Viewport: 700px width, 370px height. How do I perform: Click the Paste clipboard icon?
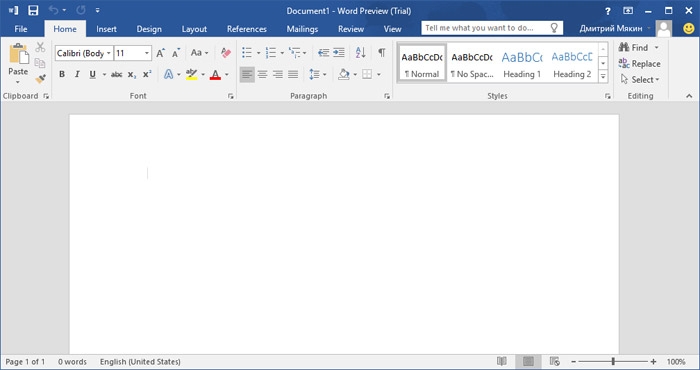tap(18, 54)
